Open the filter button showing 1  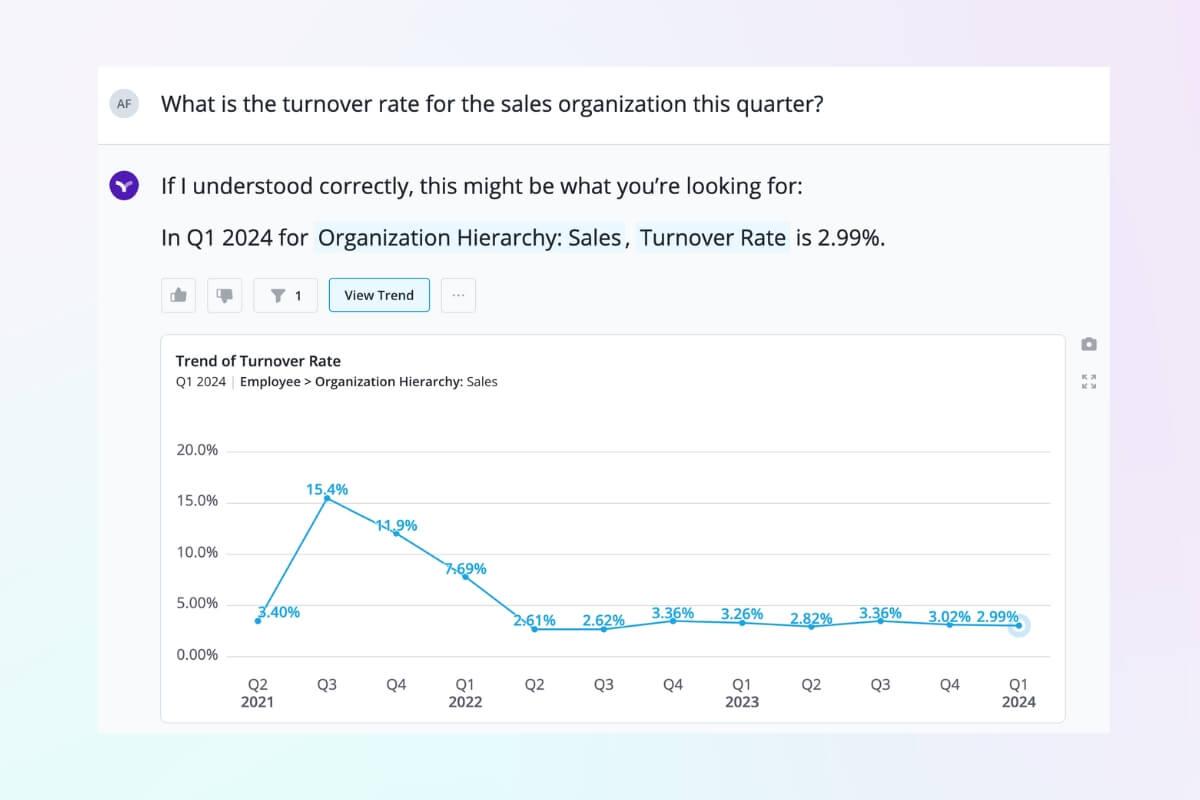(x=286, y=295)
